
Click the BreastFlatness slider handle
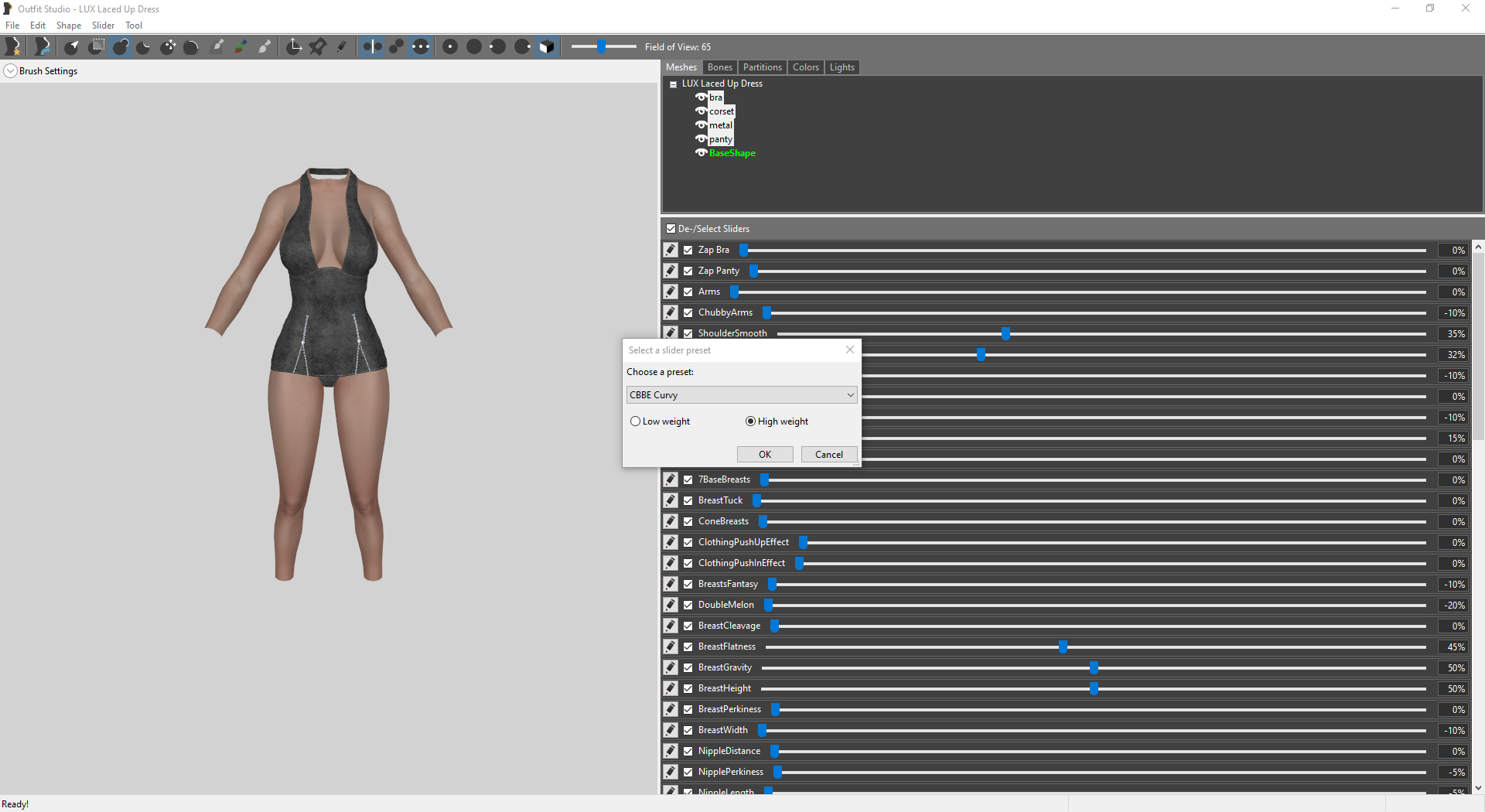(x=1063, y=647)
